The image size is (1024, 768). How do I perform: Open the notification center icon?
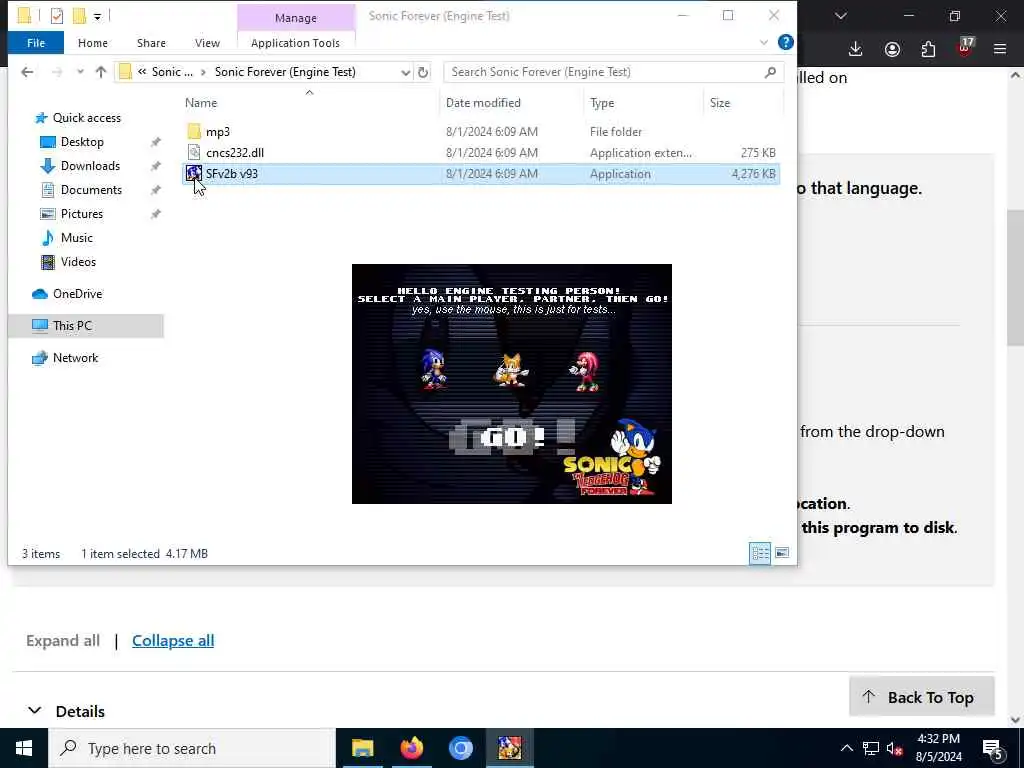992,749
